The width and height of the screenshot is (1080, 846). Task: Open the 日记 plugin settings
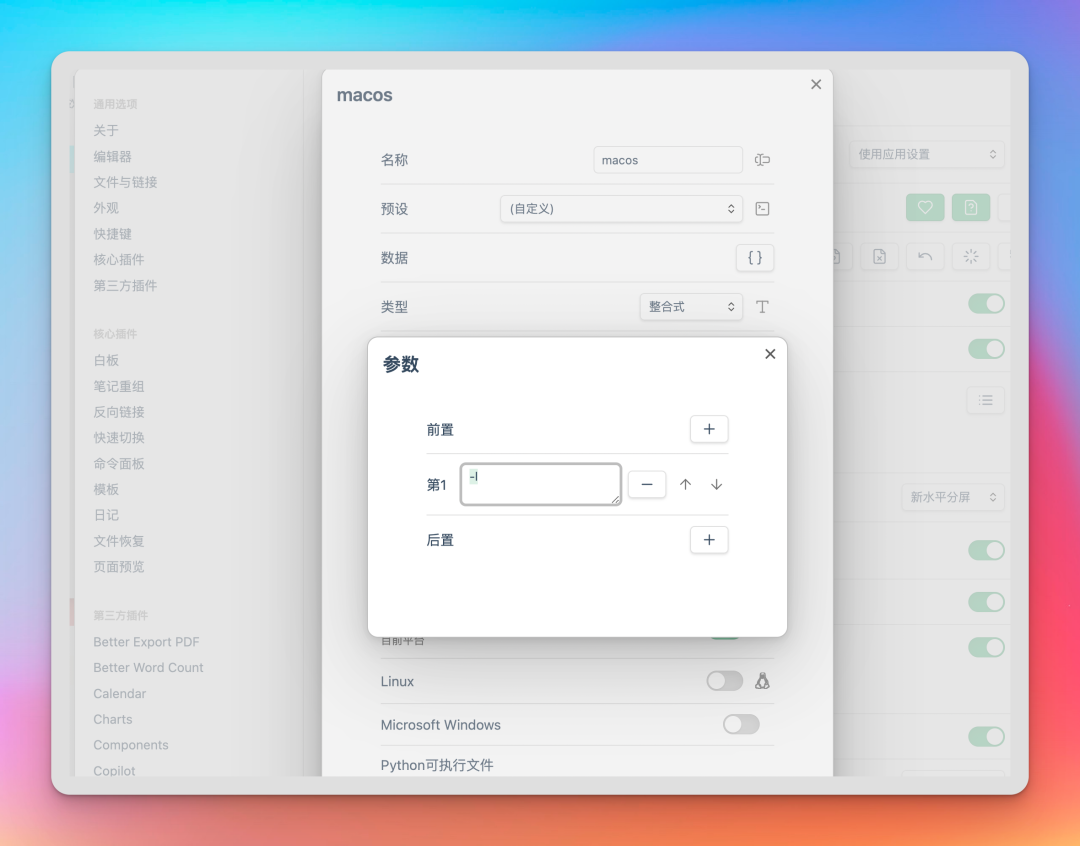(x=106, y=515)
